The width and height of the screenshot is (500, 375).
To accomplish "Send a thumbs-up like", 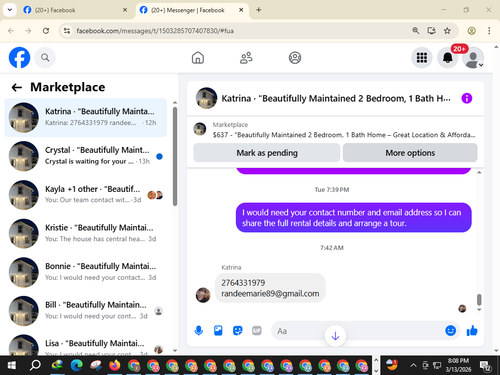I will tap(472, 331).
